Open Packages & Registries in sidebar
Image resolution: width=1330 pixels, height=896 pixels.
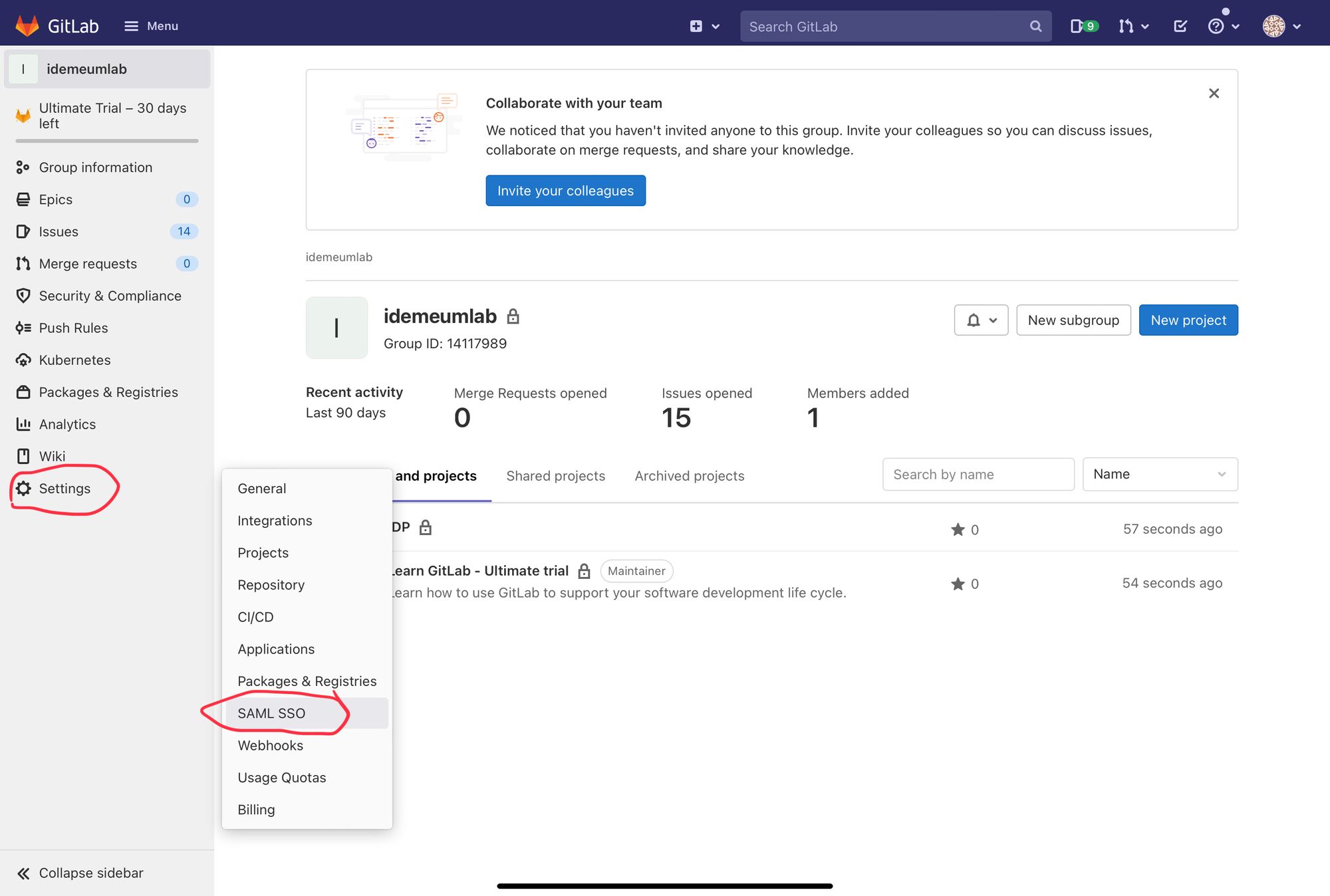(x=107, y=392)
